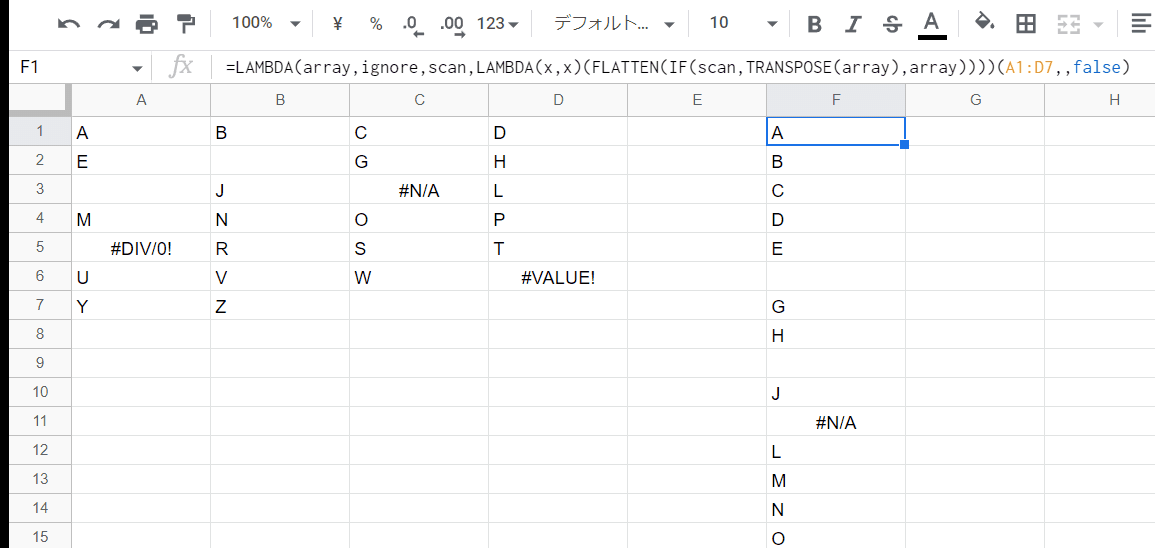Click the Undo arrow icon
The width and height of the screenshot is (1155, 548).
(x=69, y=24)
